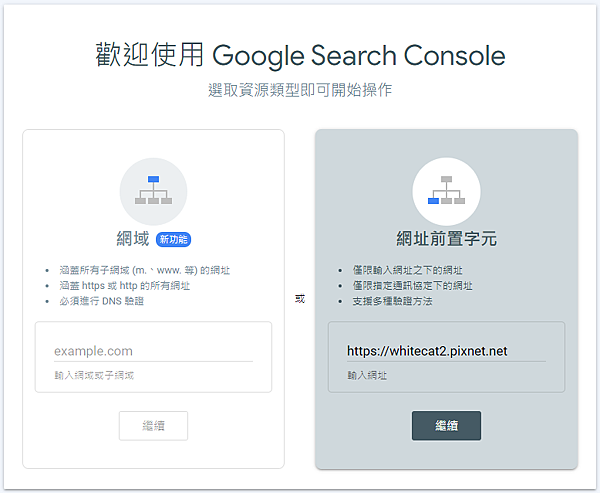Click helper label 輸入網域或子網域

click(94, 375)
